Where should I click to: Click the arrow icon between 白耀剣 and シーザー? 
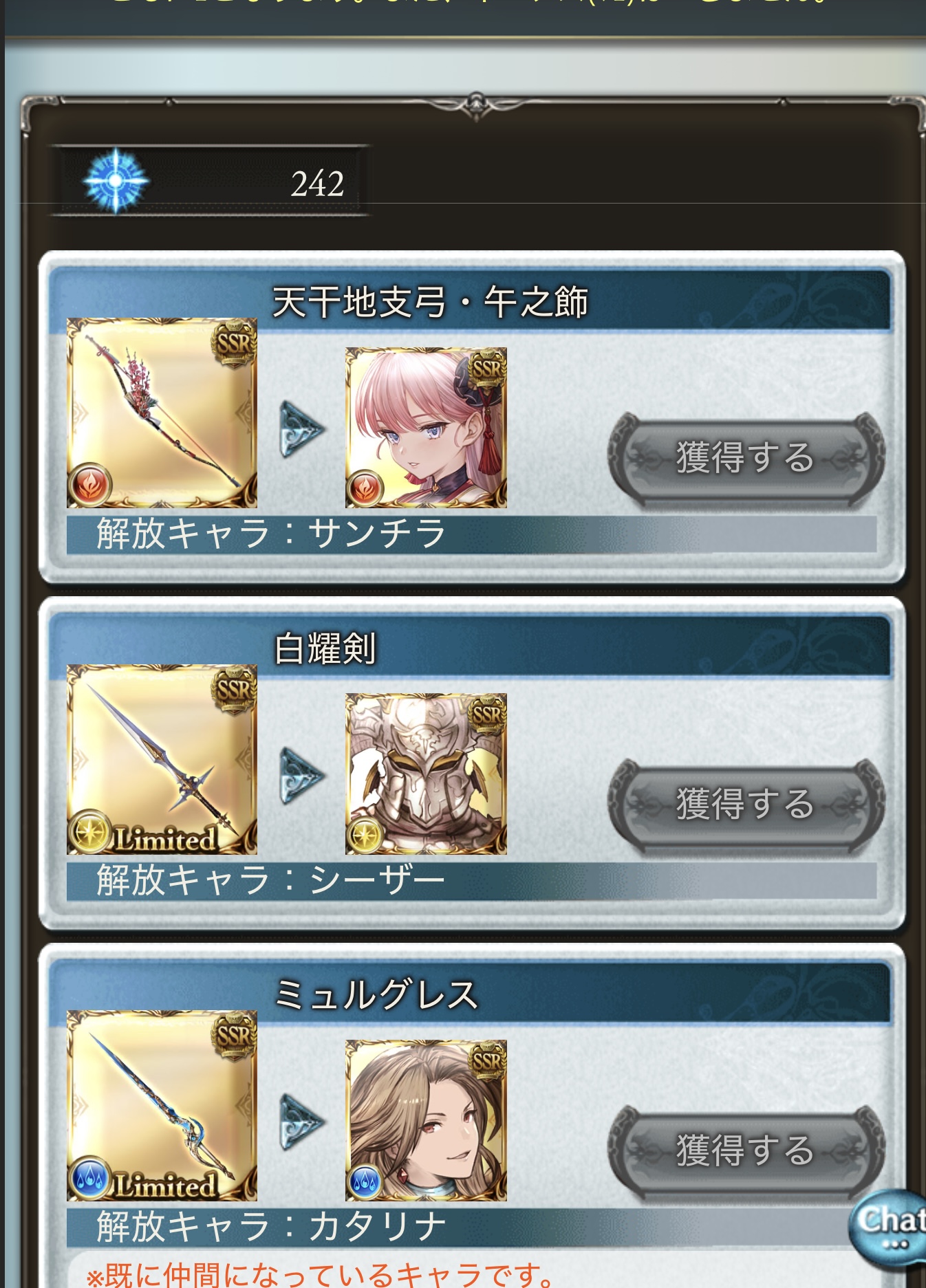301,776
